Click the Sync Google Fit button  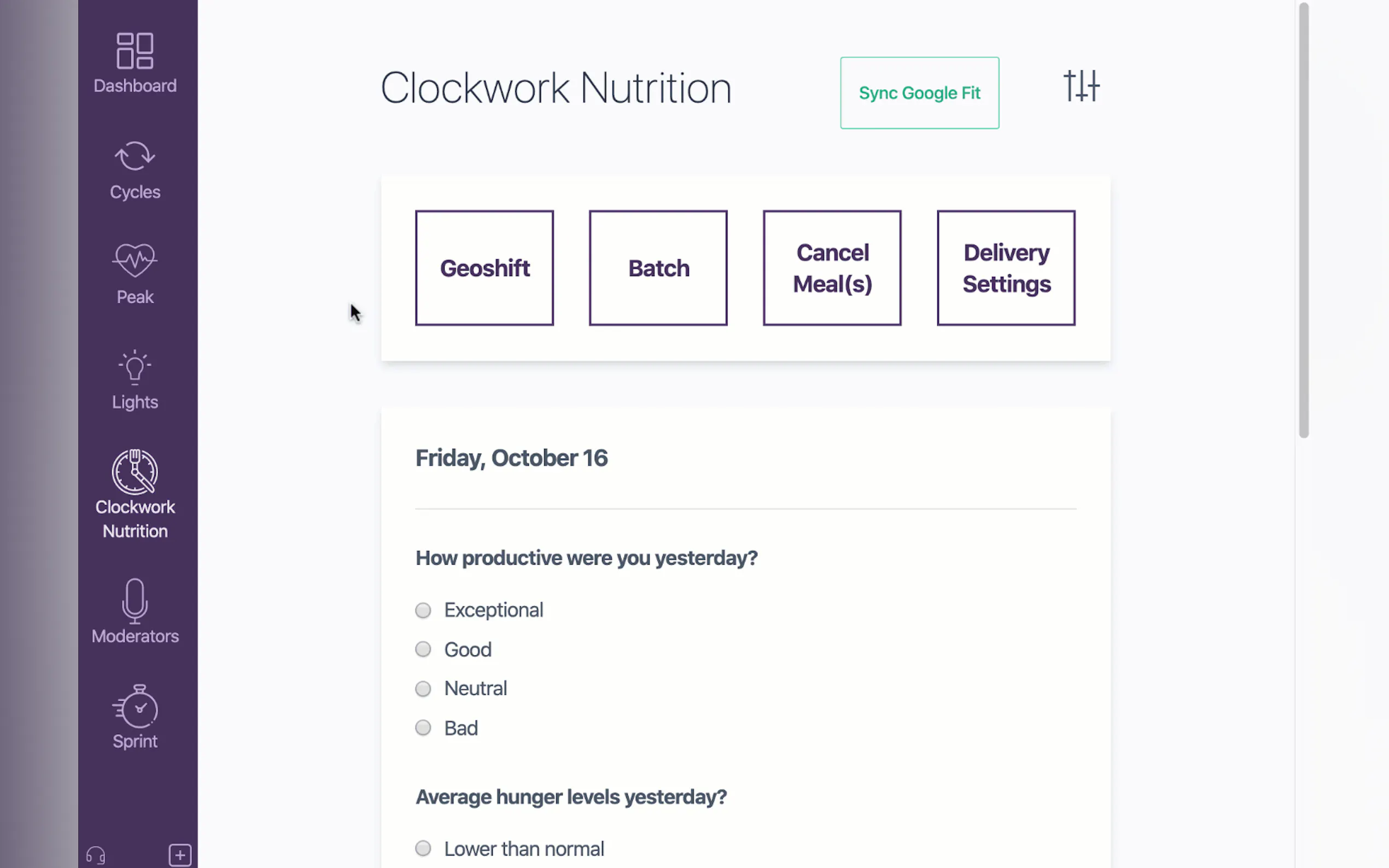(919, 93)
